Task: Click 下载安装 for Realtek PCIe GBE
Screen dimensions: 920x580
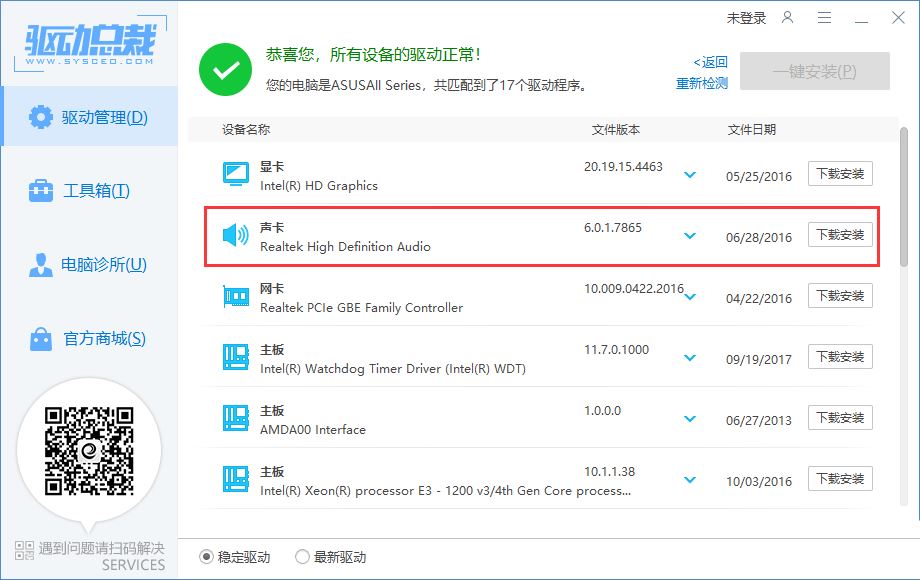Action: pos(840,296)
